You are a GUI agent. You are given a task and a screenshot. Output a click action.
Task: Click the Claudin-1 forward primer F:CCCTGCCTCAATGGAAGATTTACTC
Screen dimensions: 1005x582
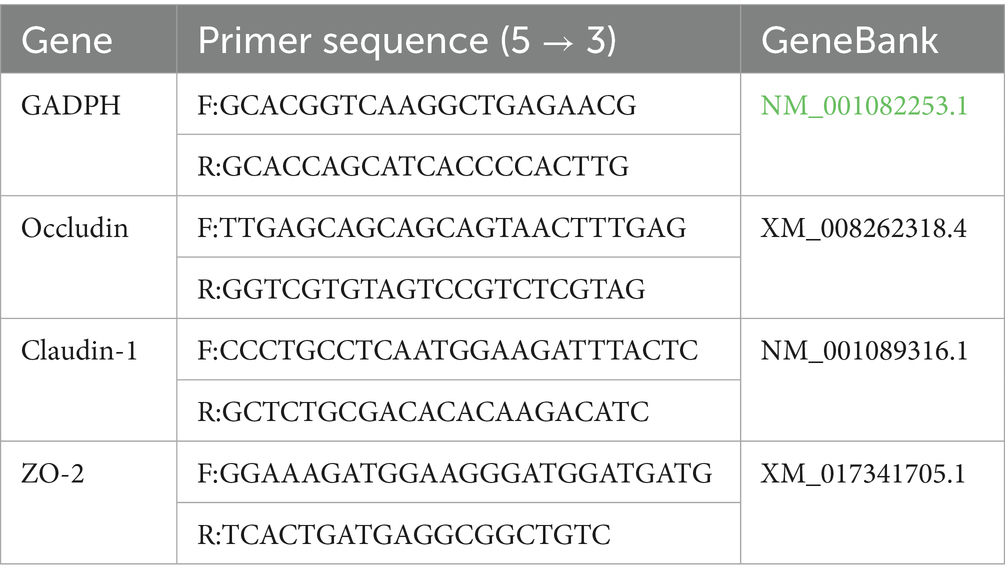click(x=448, y=351)
